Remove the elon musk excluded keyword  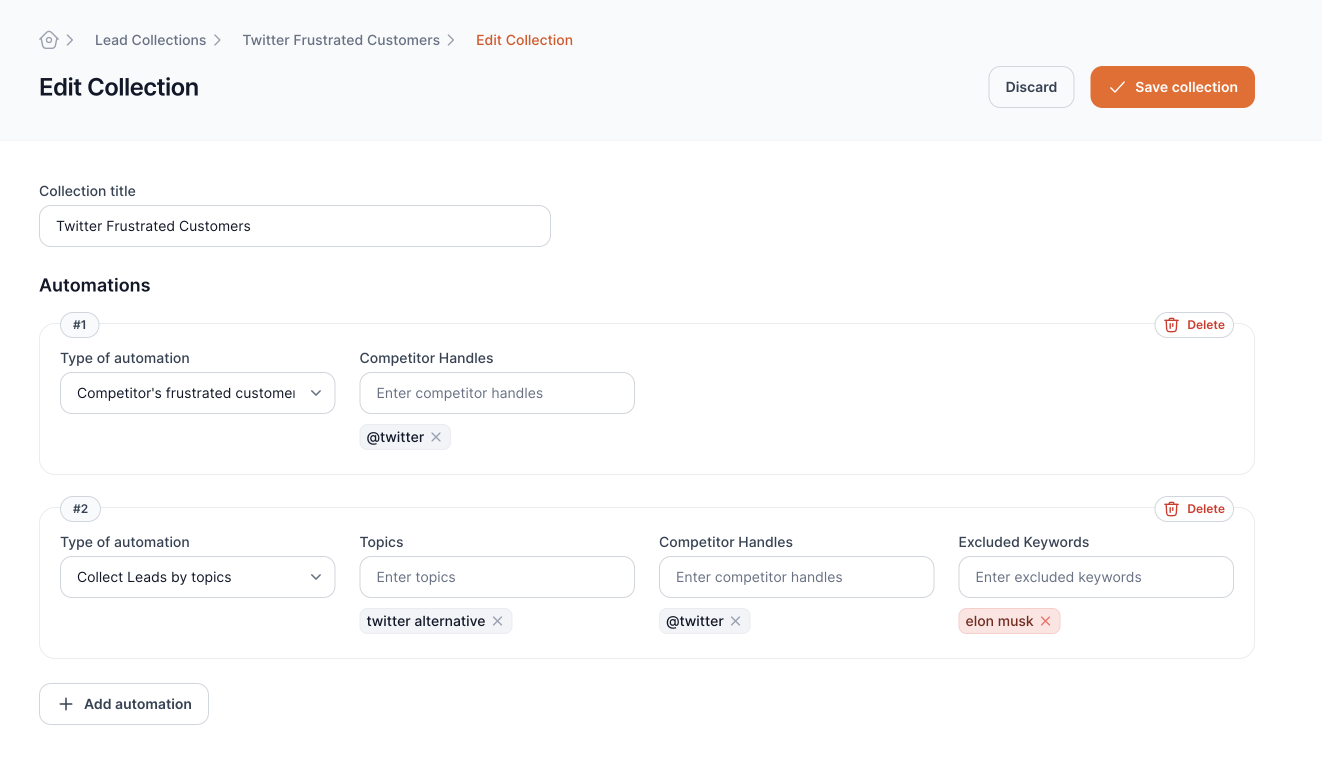point(1045,621)
